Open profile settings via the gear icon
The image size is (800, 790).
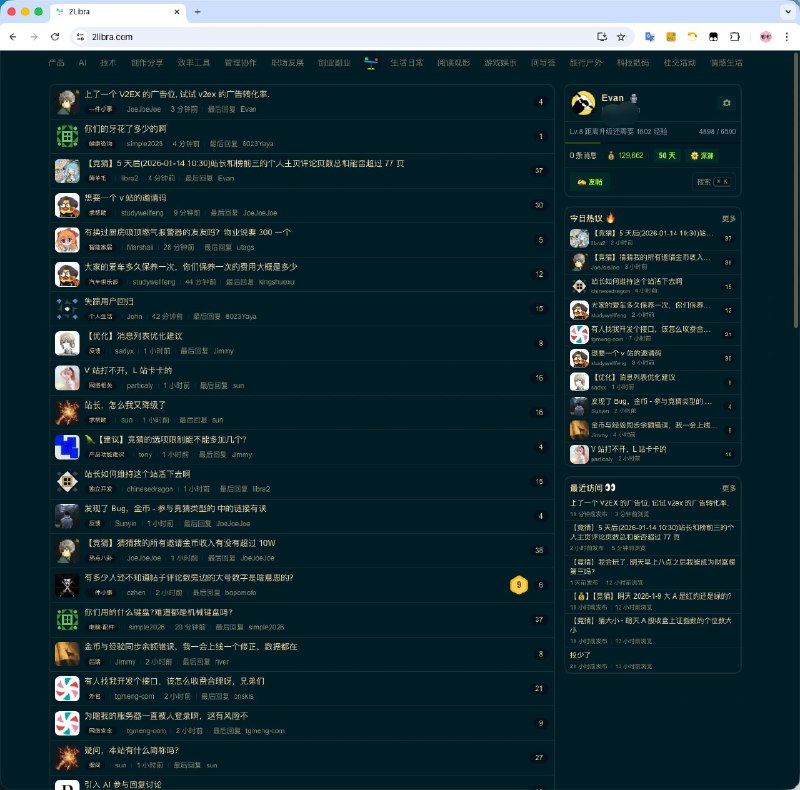pos(727,103)
